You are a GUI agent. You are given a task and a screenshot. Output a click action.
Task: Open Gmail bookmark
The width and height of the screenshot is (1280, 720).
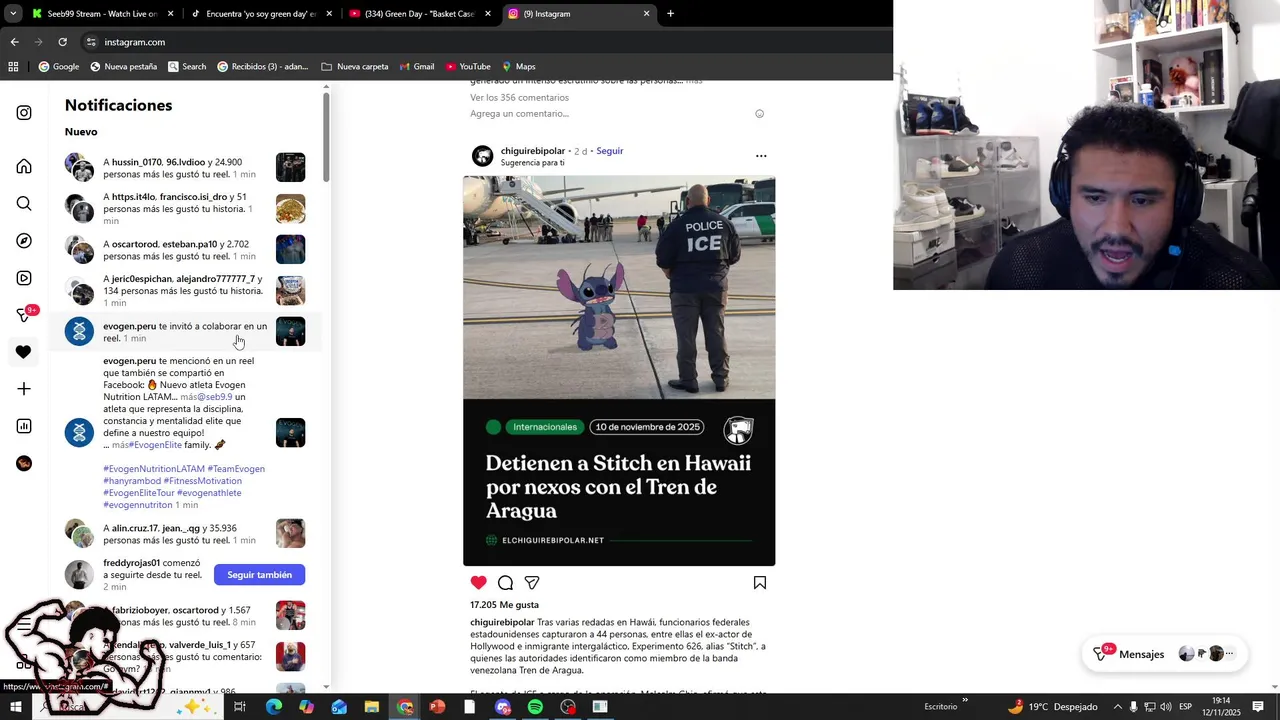click(x=416, y=67)
